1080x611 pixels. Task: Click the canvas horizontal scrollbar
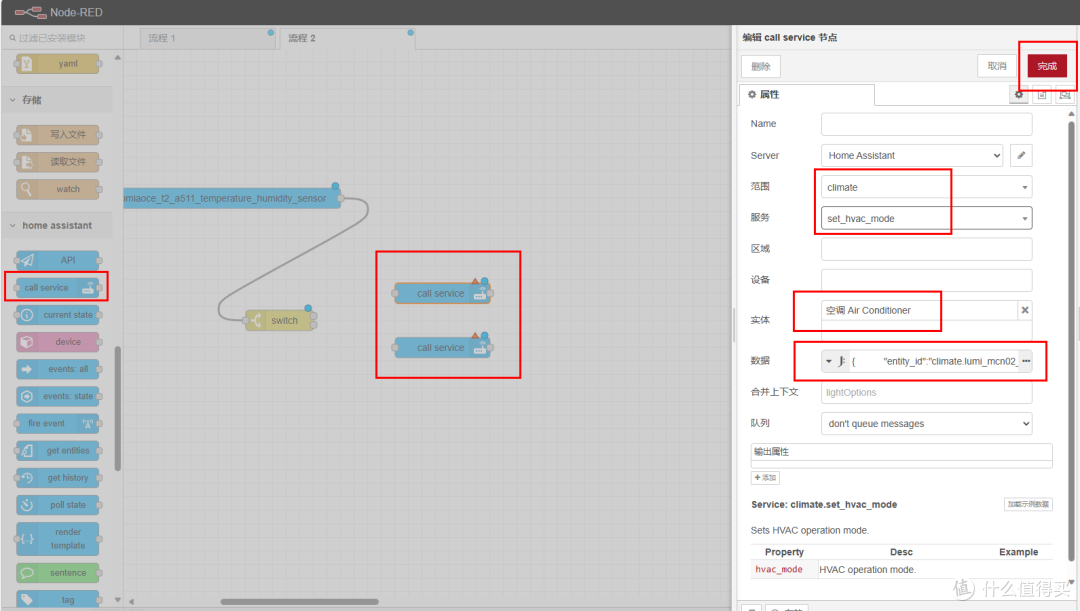click(299, 601)
